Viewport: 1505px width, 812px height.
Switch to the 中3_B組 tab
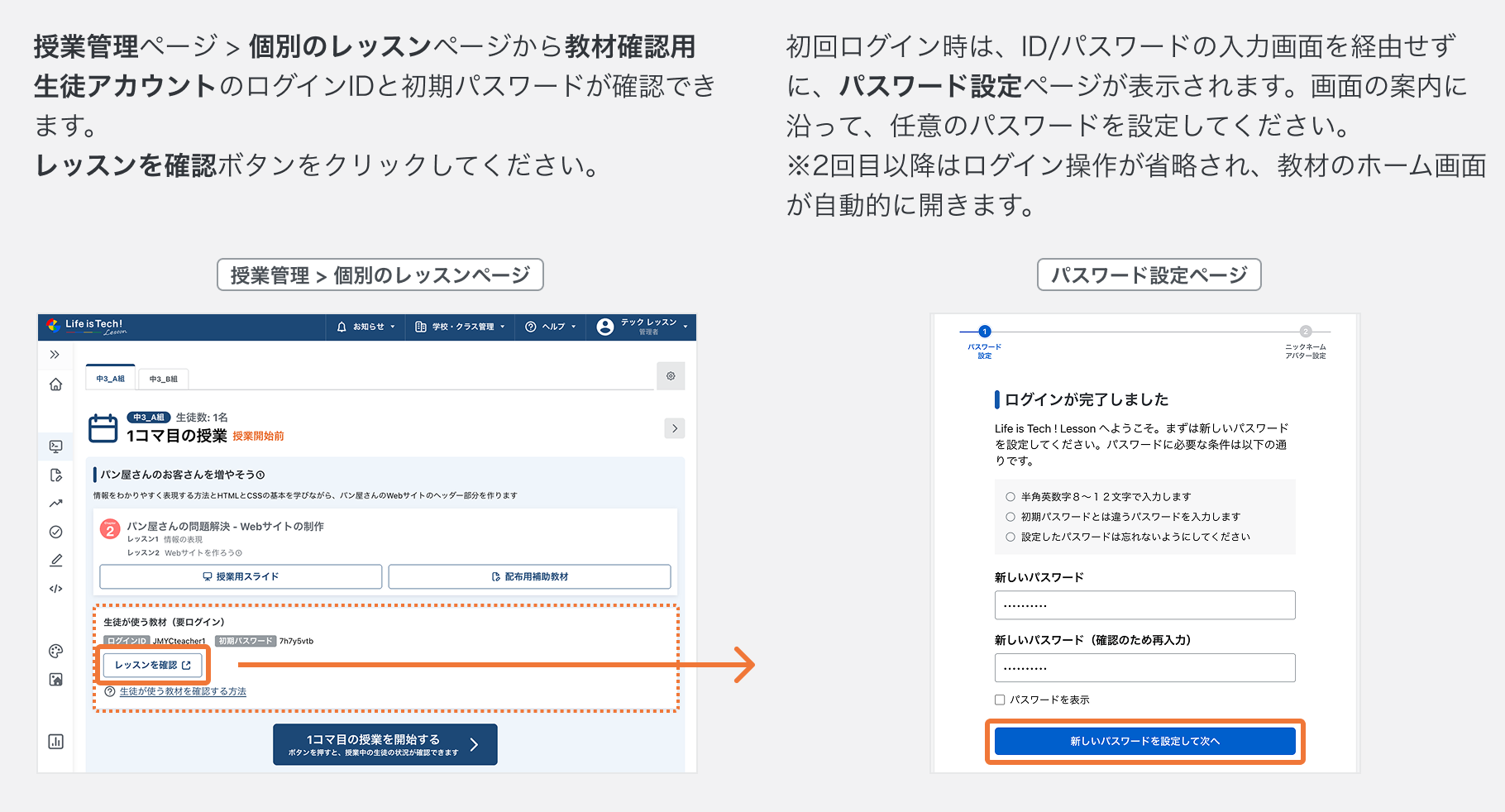pyautogui.click(x=162, y=378)
